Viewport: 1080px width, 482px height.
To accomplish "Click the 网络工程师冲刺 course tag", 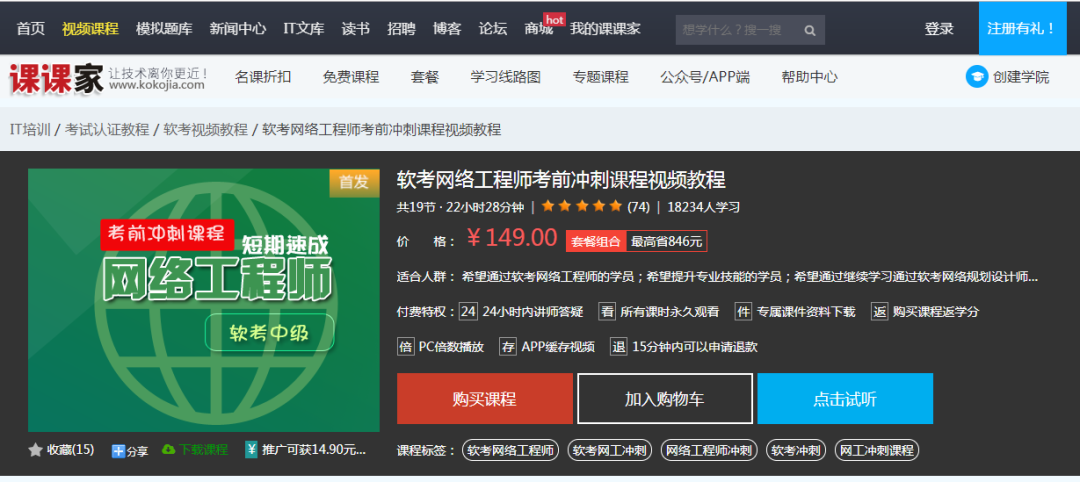I will (x=709, y=451).
